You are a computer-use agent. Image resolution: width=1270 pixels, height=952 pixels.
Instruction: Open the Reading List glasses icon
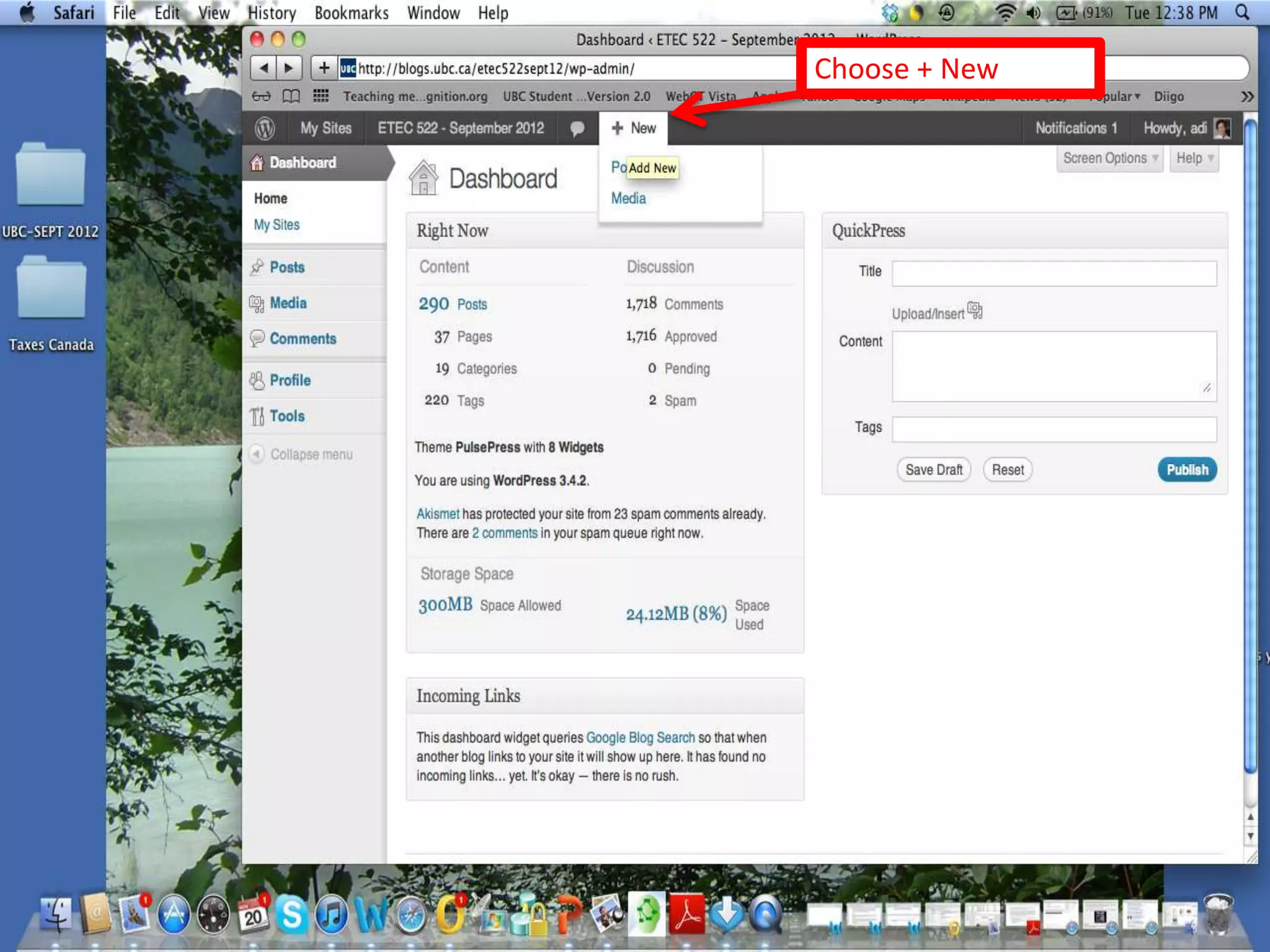click(x=261, y=96)
